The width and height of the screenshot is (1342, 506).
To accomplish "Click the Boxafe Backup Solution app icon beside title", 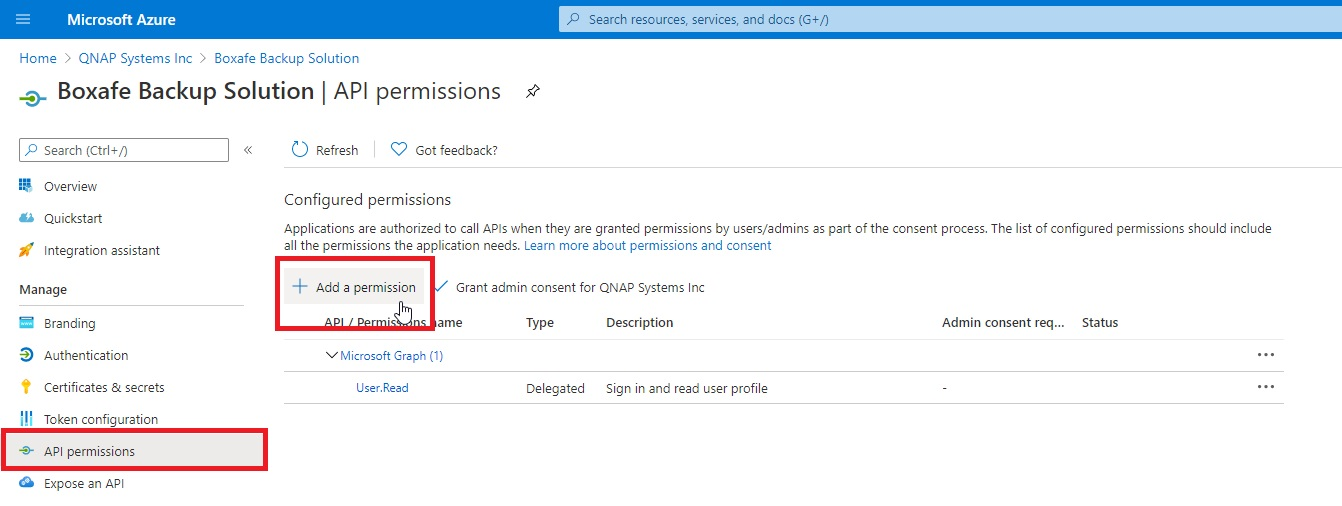I will tap(33, 98).
